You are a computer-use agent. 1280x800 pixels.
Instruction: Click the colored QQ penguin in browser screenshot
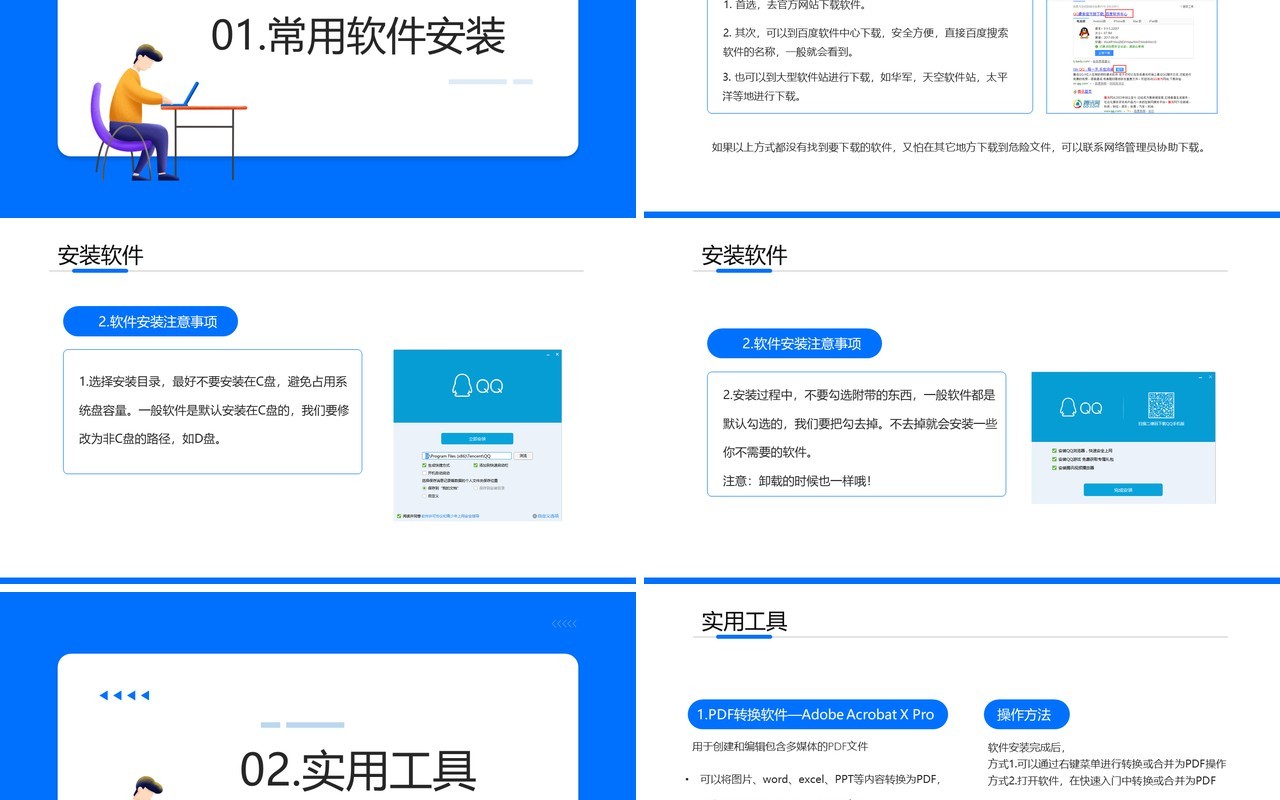[1084, 33]
